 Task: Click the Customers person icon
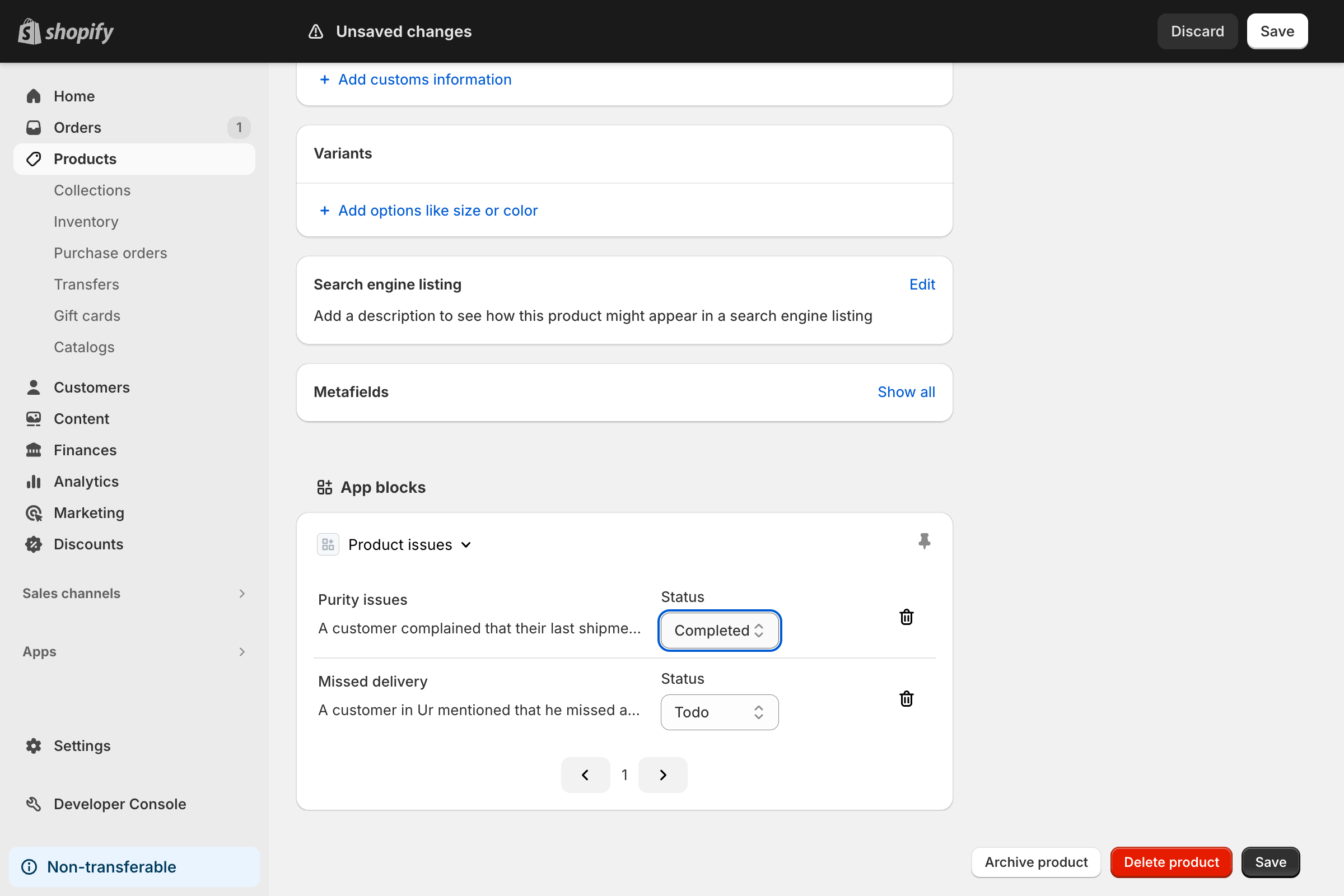click(34, 388)
